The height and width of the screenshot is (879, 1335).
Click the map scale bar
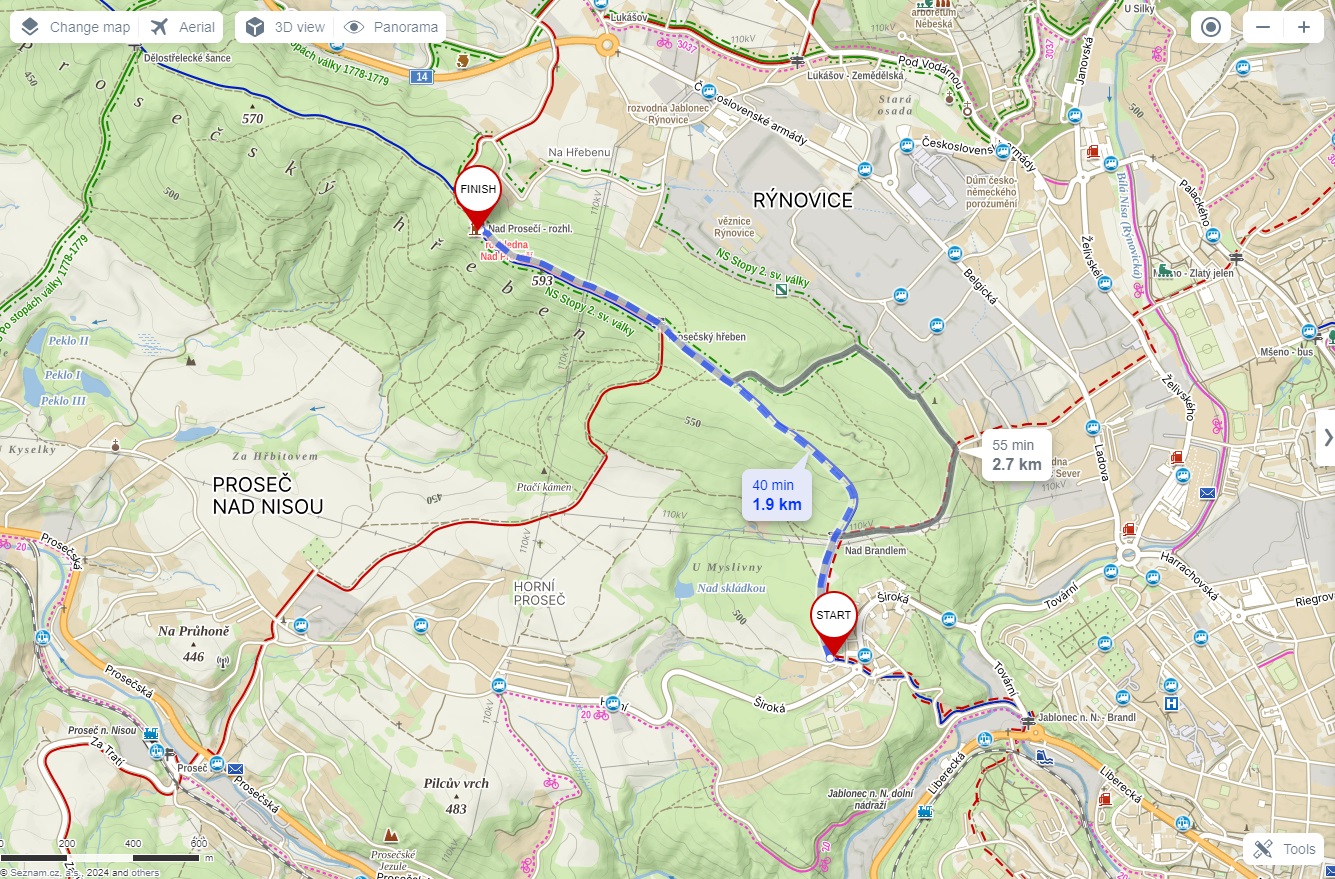coord(100,857)
